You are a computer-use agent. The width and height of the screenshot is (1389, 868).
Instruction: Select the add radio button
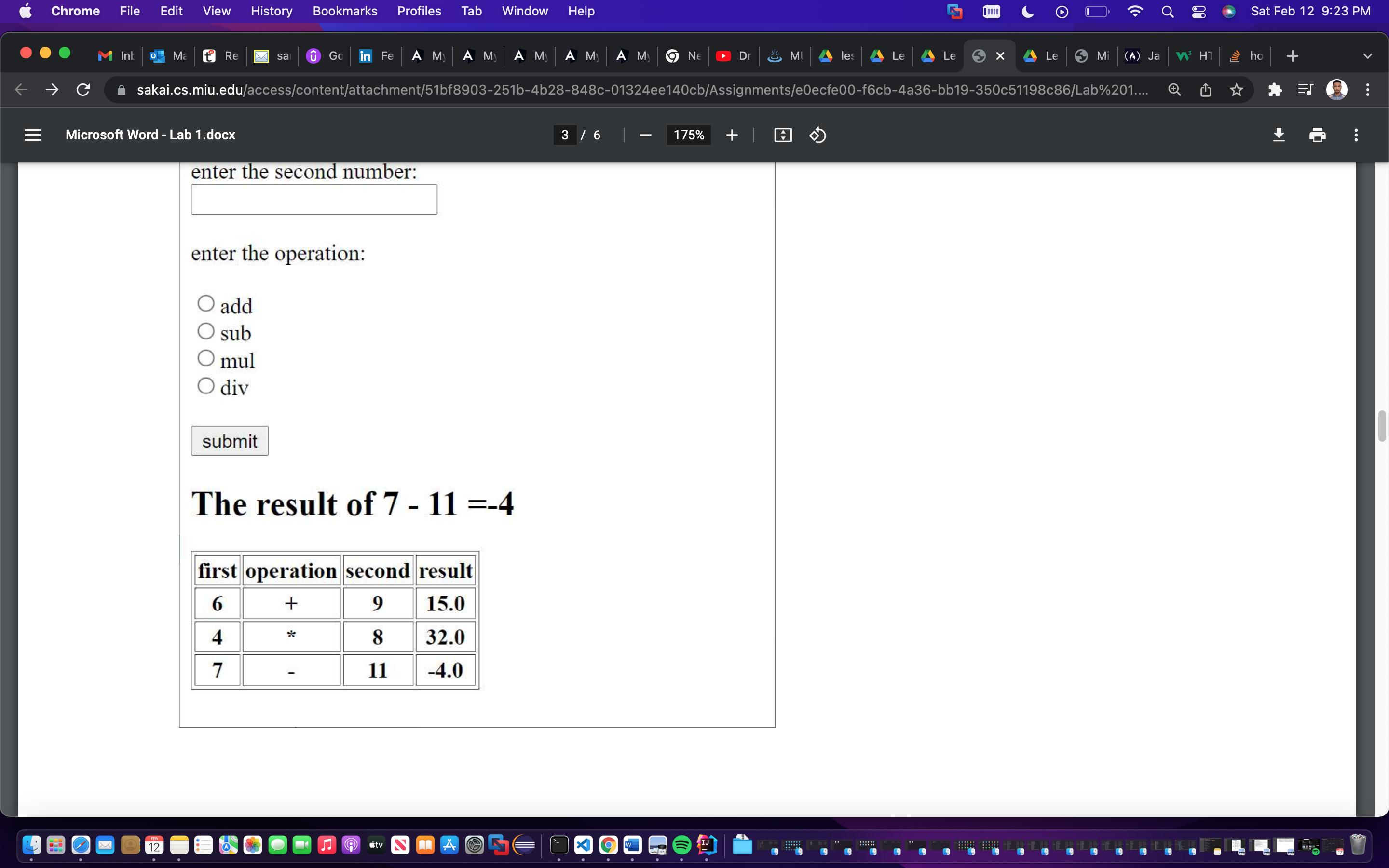click(x=206, y=303)
